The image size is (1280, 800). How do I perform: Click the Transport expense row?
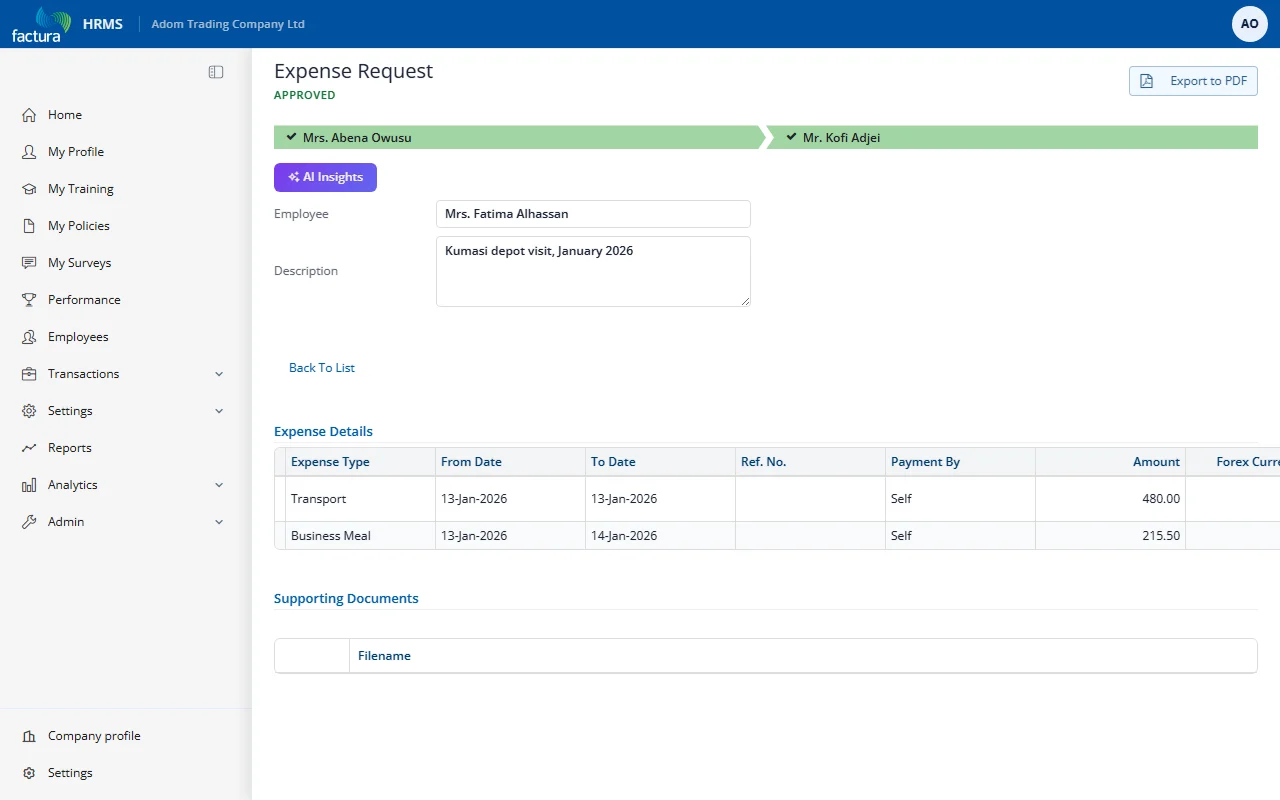(777, 499)
